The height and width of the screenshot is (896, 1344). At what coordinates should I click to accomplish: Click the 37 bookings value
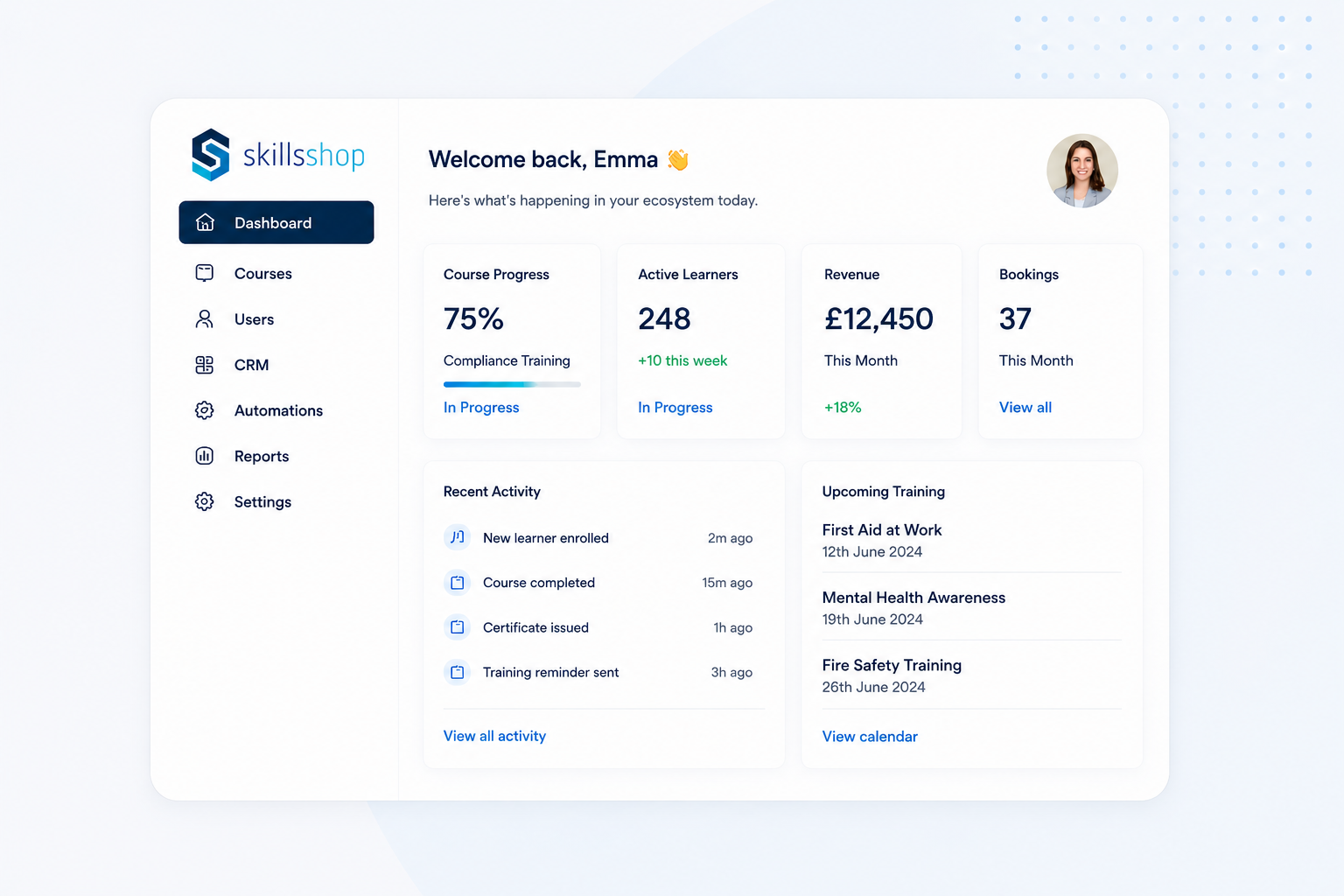1015,318
